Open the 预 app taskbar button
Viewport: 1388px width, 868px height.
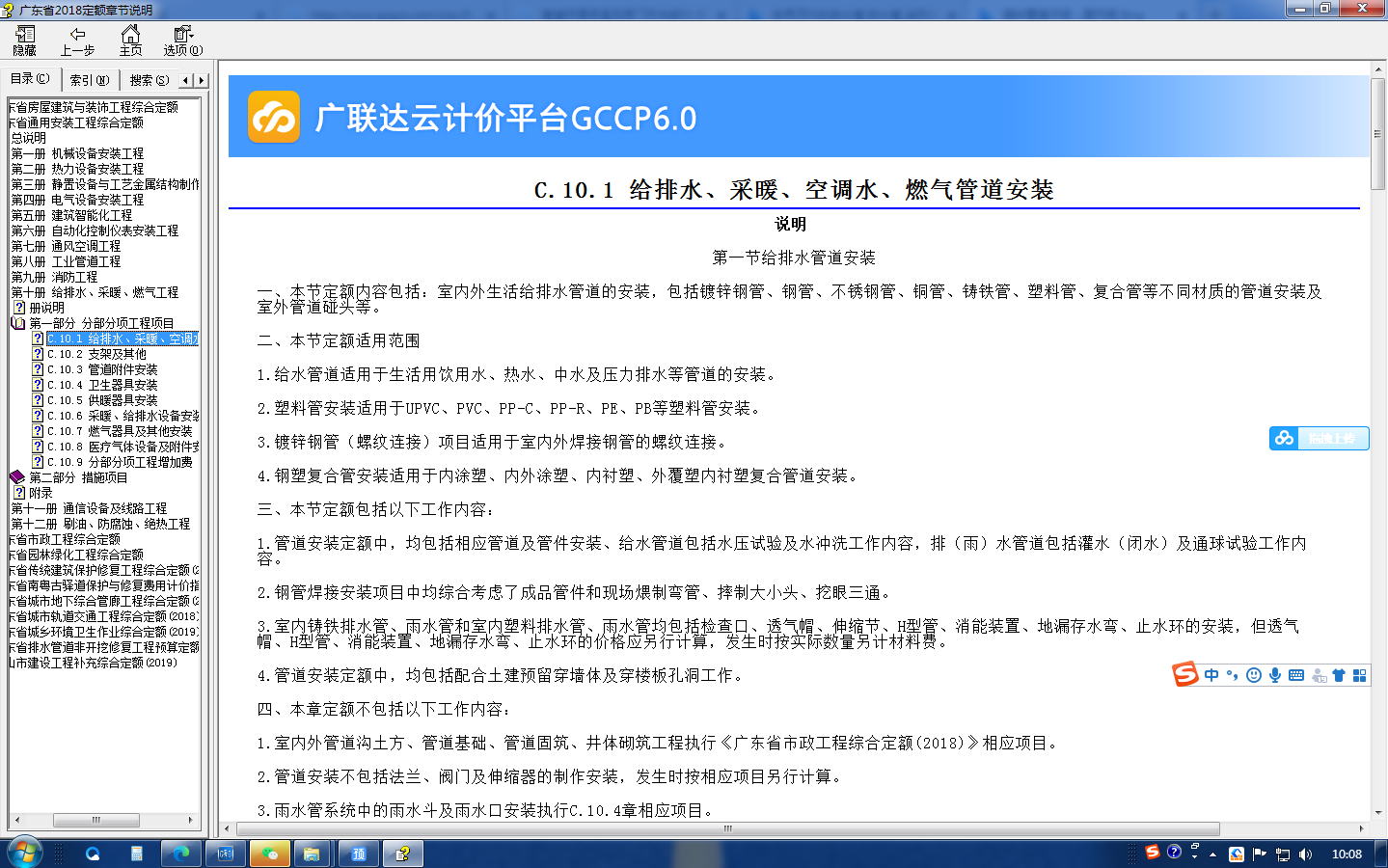(358, 854)
